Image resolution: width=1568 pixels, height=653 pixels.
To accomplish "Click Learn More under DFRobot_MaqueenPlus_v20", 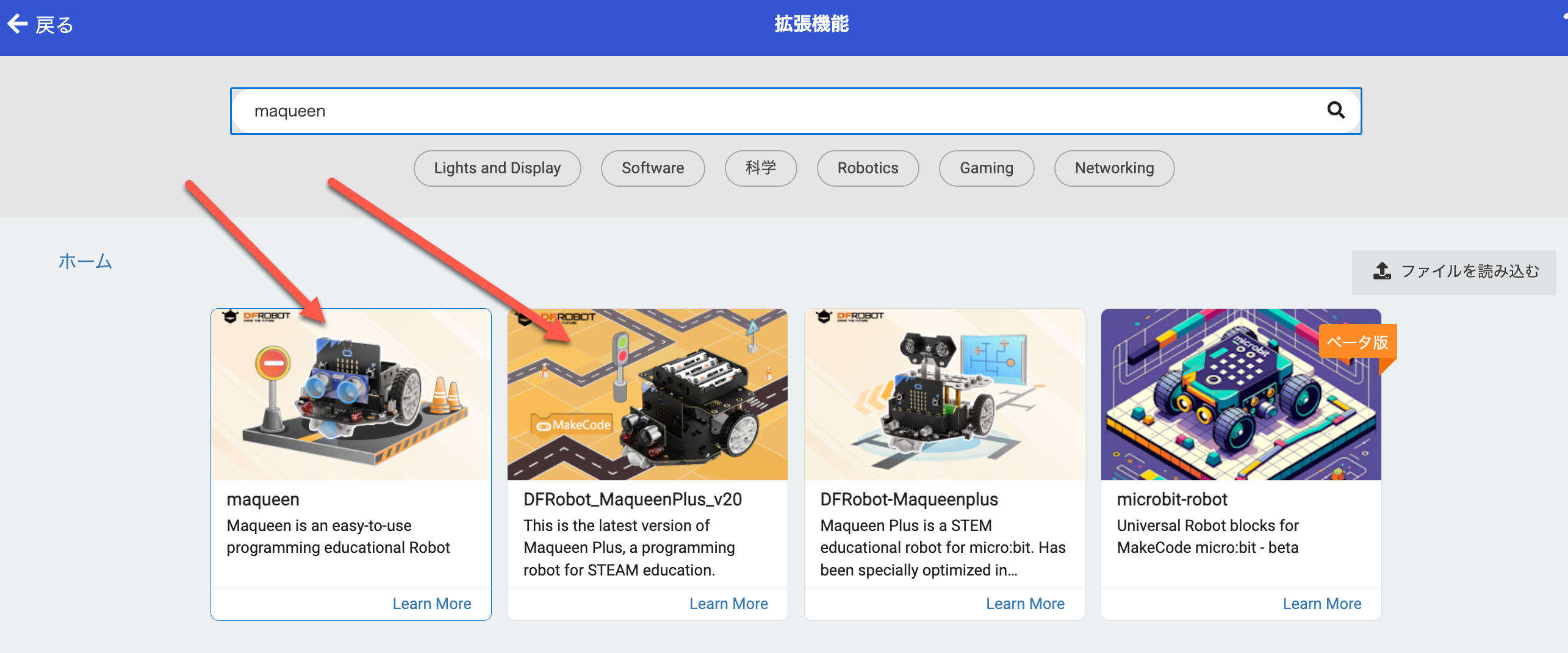I will coord(728,603).
